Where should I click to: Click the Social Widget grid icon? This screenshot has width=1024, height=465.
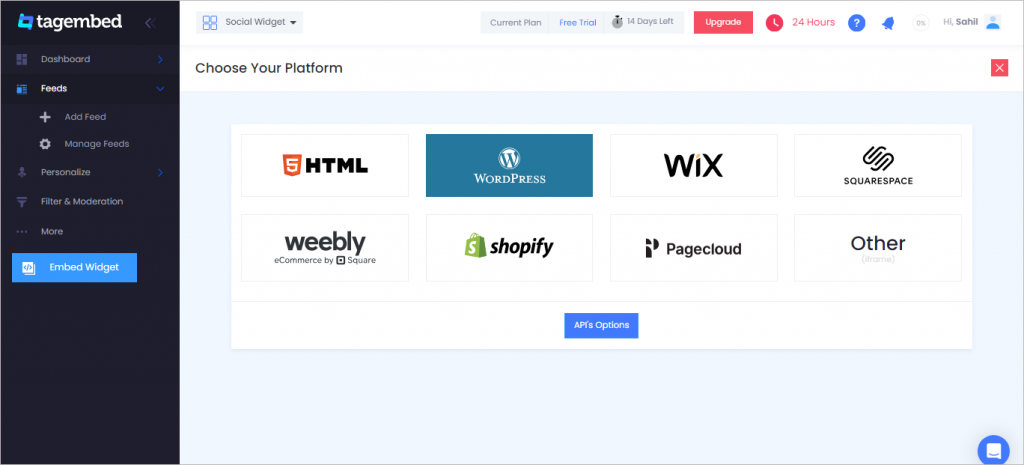[x=210, y=23]
